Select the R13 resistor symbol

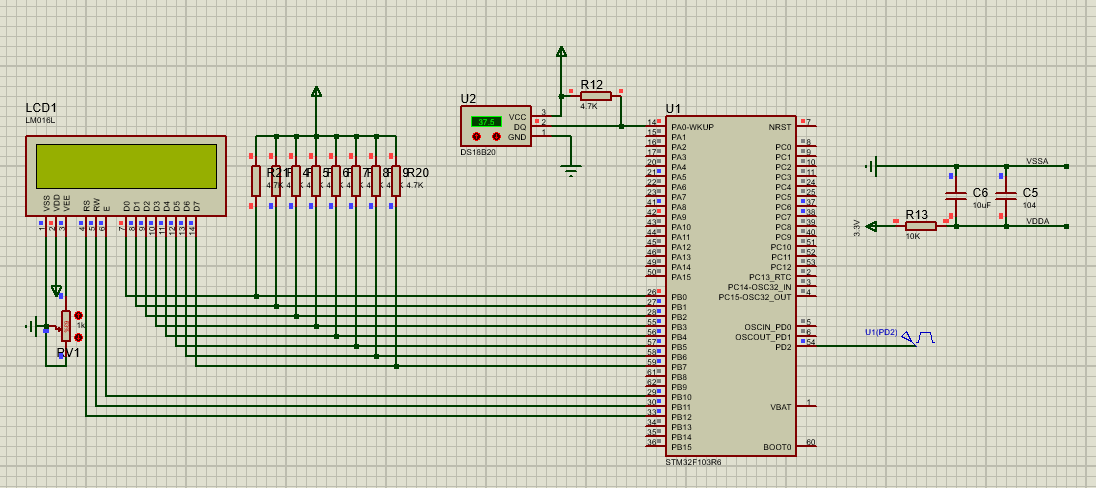coord(921,226)
